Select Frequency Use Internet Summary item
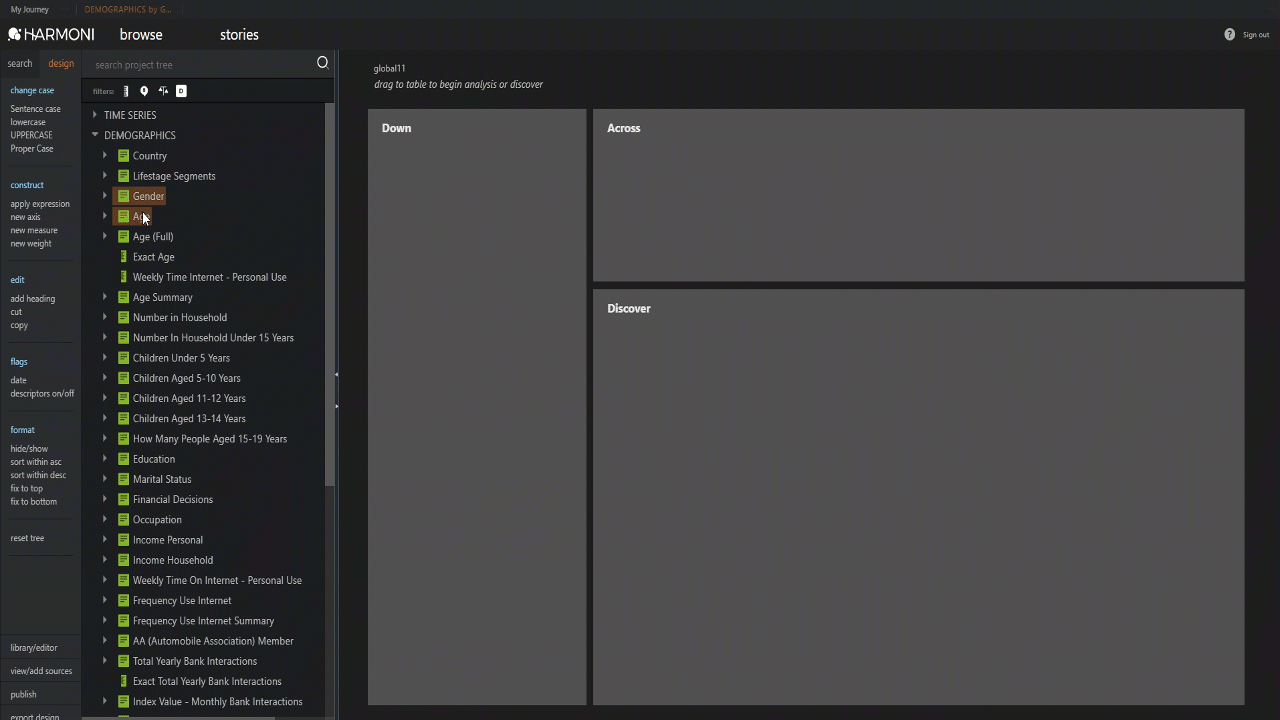This screenshot has height=720, width=1280. point(203,621)
